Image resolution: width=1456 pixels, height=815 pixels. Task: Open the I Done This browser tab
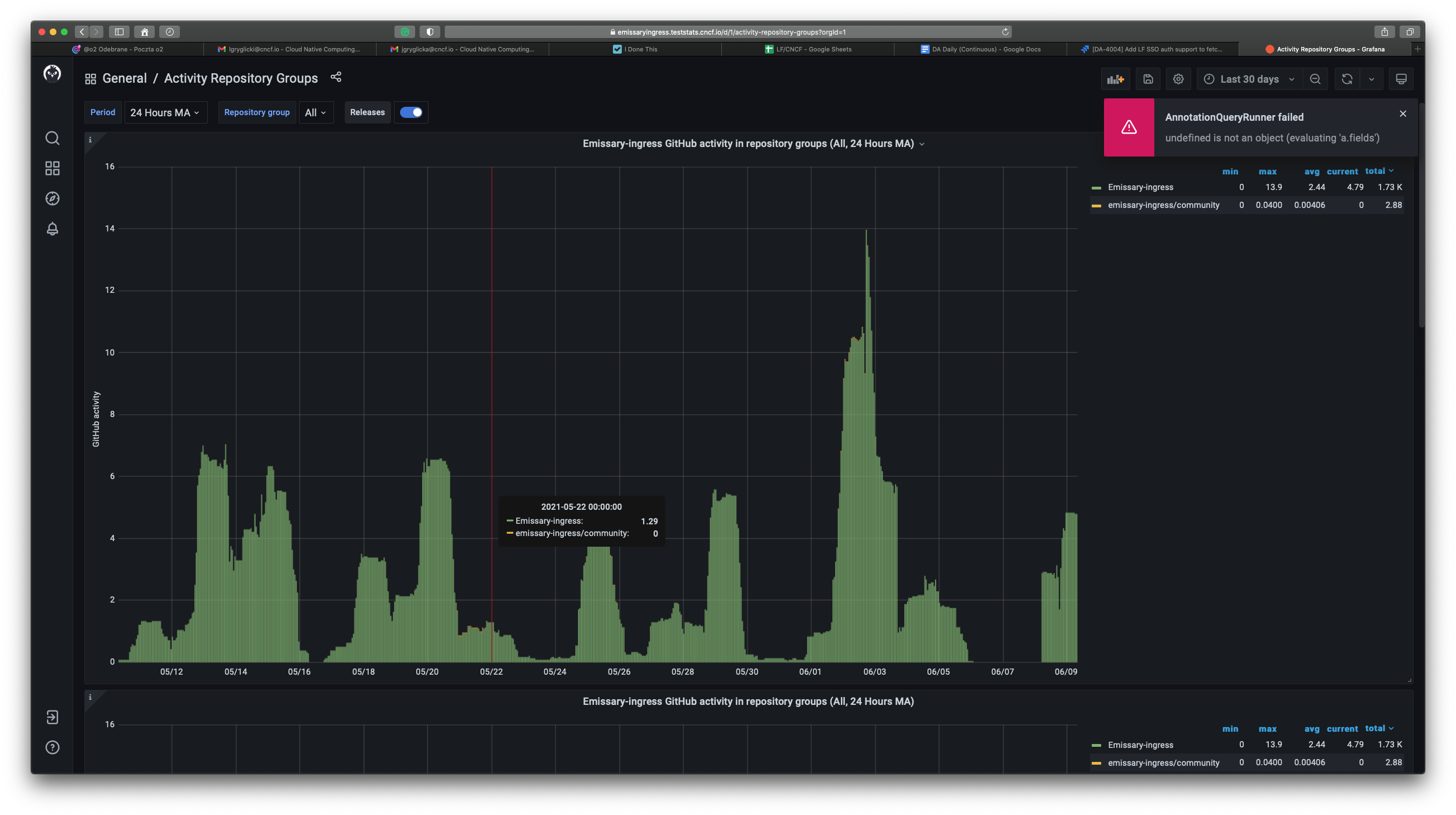point(640,49)
